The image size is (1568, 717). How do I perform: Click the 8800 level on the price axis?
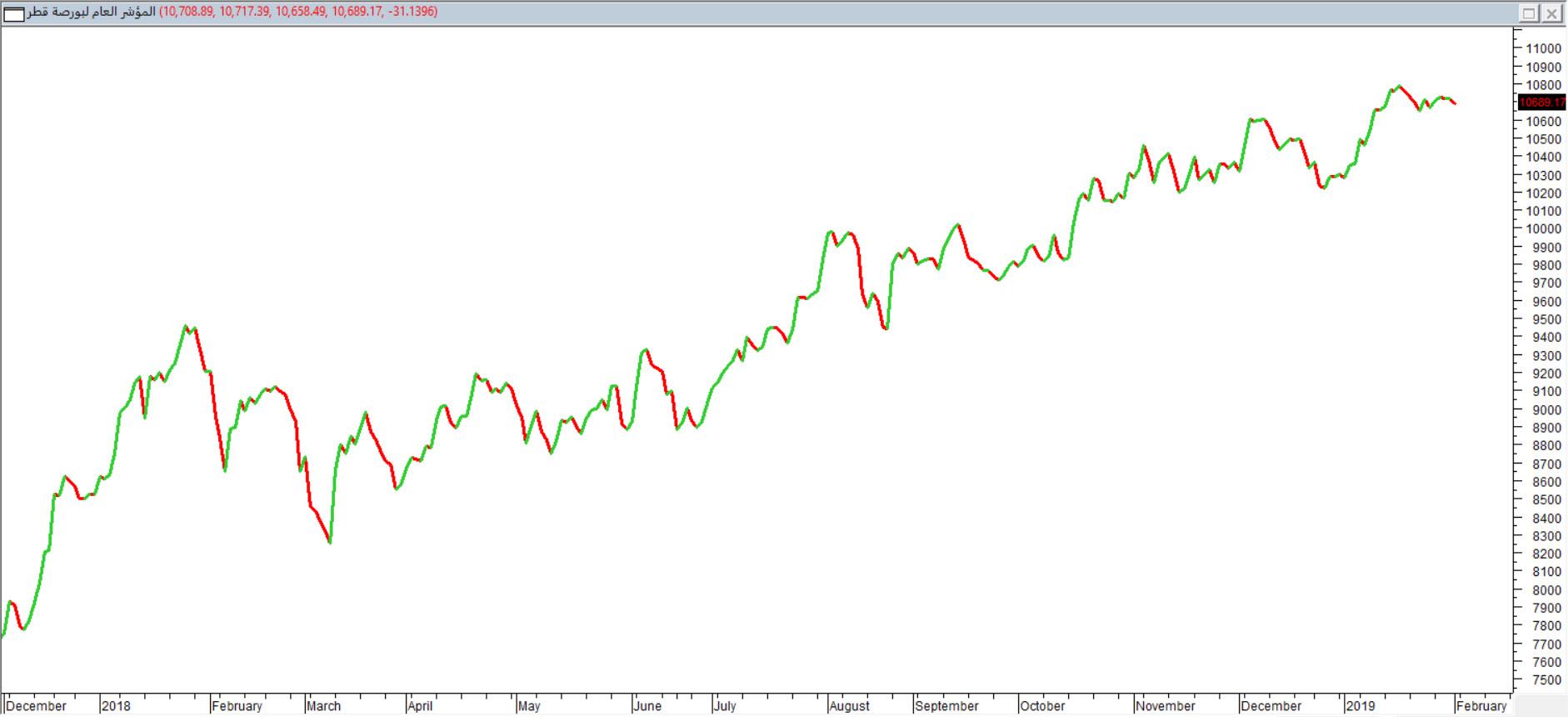click(1546, 446)
